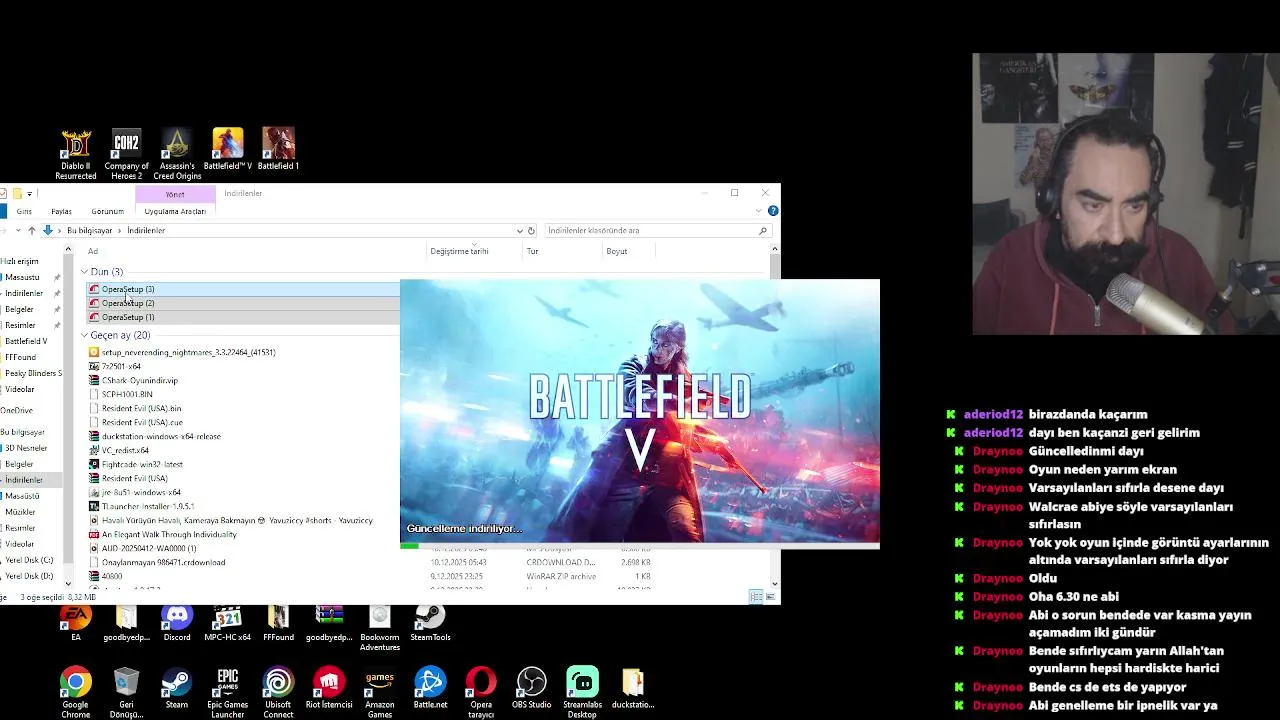Open the duckstation folder on desktop
Image resolution: width=1280 pixels, height=720 pixels.
click(633, 688)
